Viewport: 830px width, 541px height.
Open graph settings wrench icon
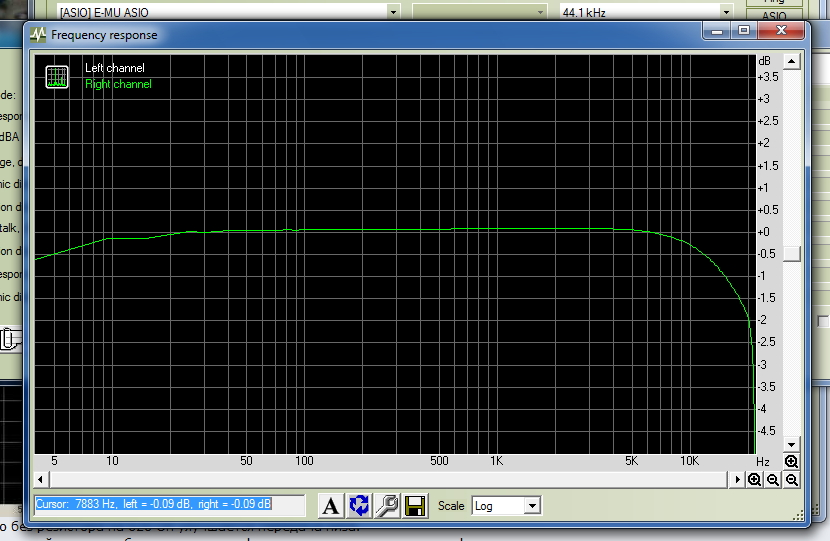(387, 506)
